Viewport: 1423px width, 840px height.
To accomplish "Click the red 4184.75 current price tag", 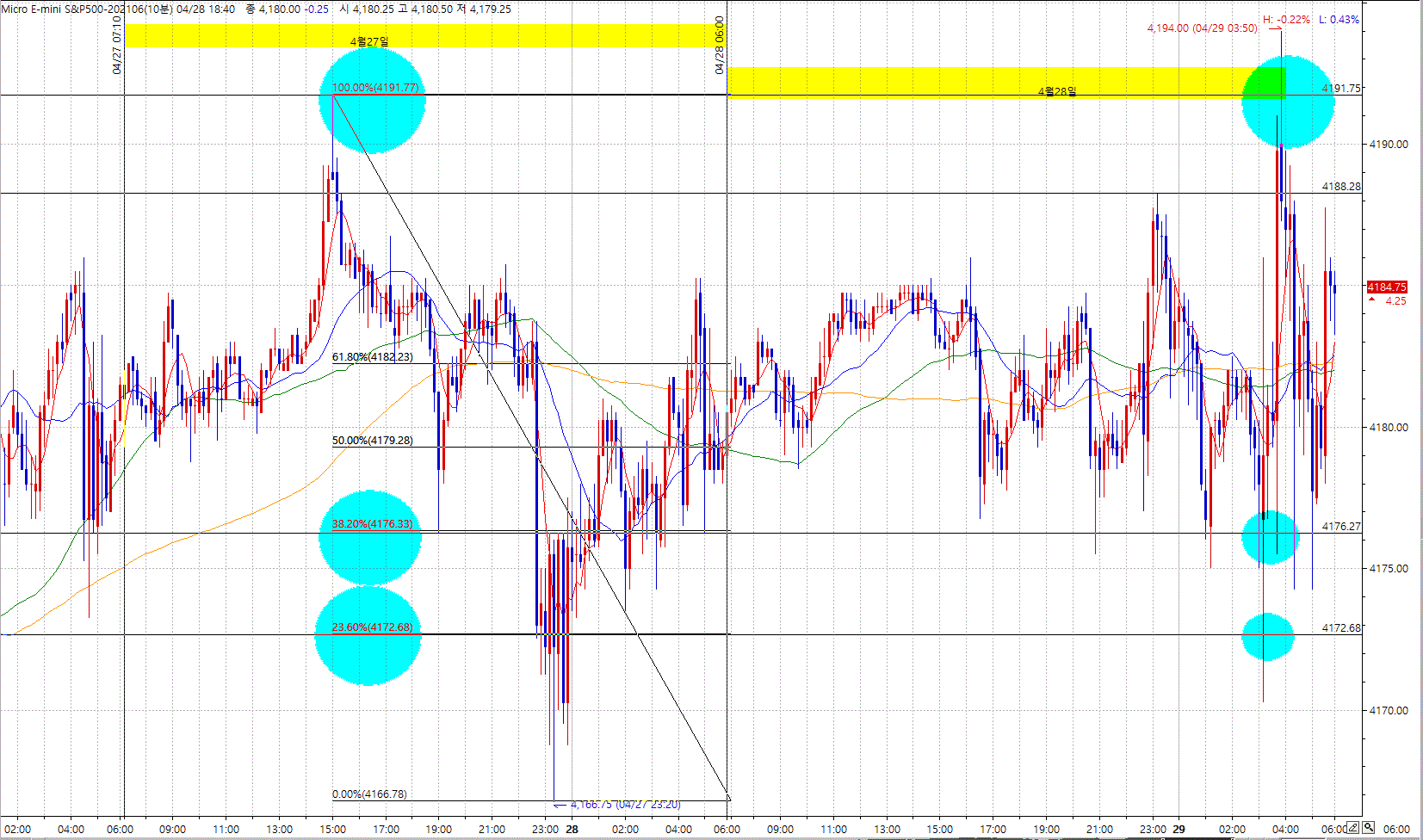I will click(x=1387, y=287).
